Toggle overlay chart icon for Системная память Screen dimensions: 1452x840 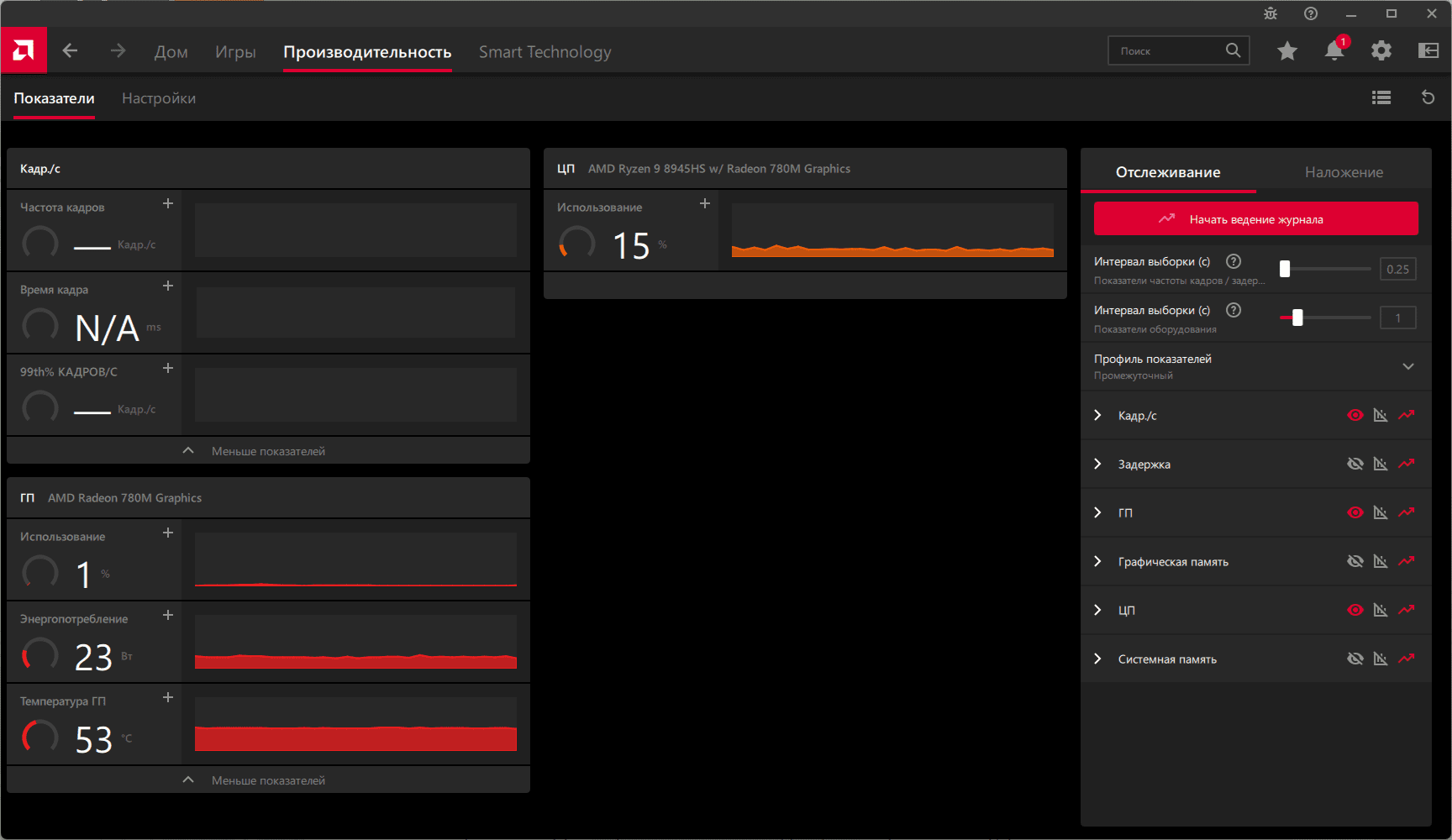[x=1381, y=659]
